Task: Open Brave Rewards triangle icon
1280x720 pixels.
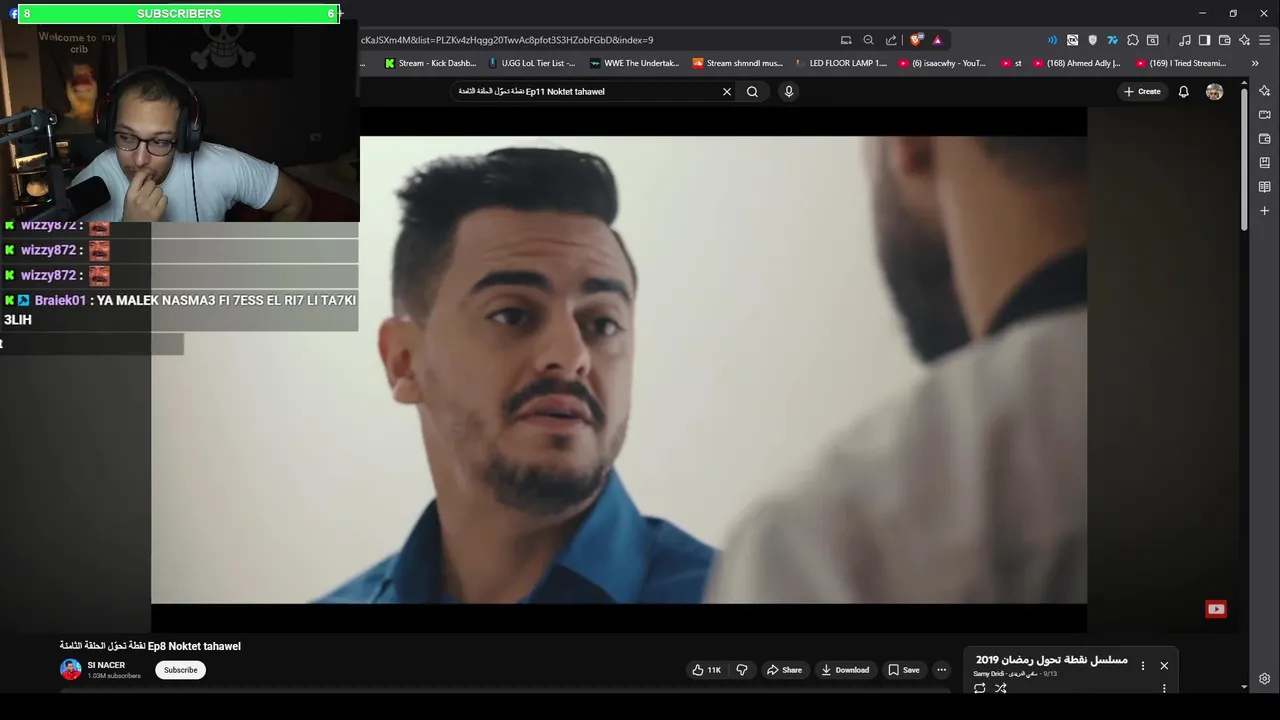Action: click(x=937, y=40)
